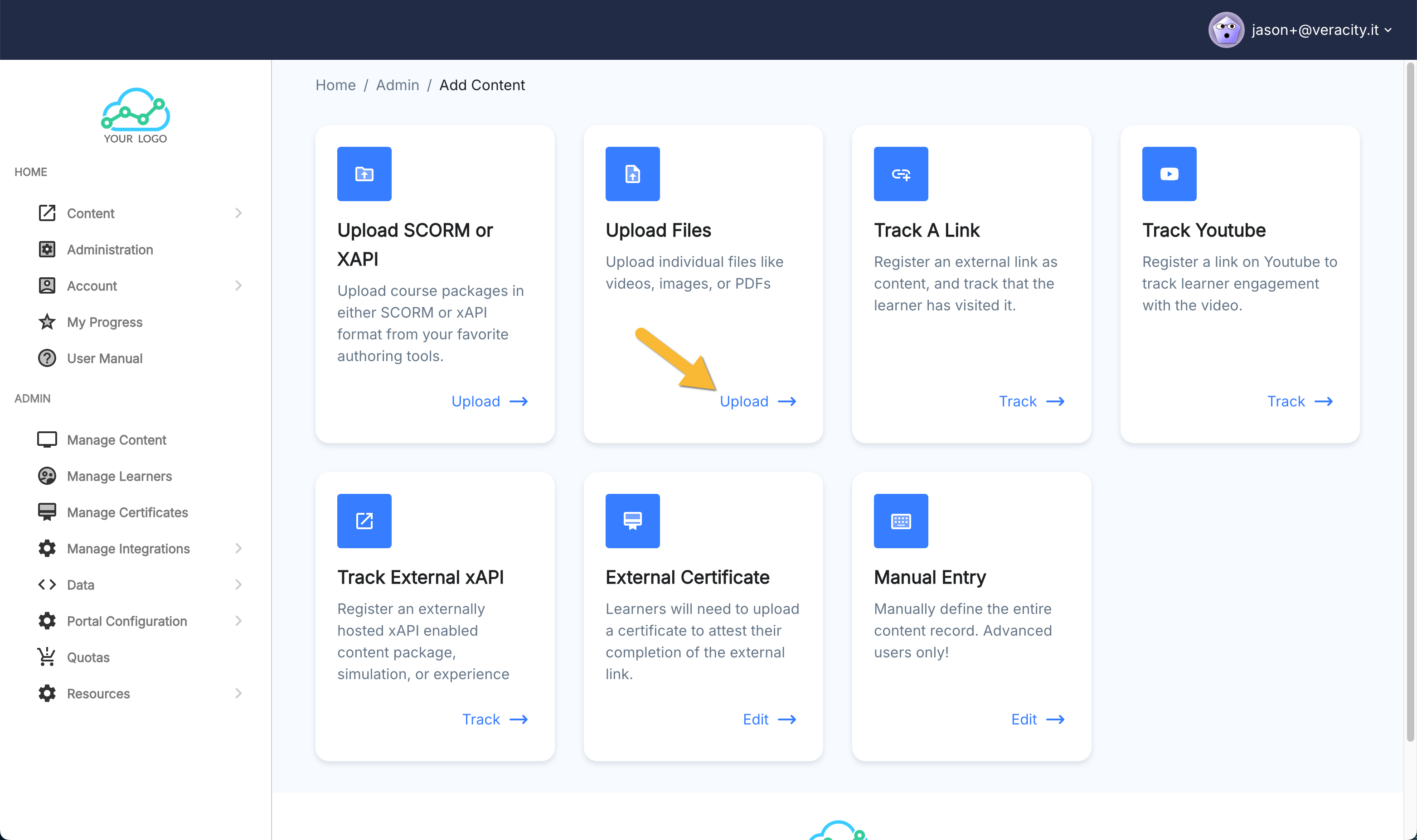This screenshot has width=1417, height=840.
Task: Go to My Progress menu item
Action: (104, 322)
